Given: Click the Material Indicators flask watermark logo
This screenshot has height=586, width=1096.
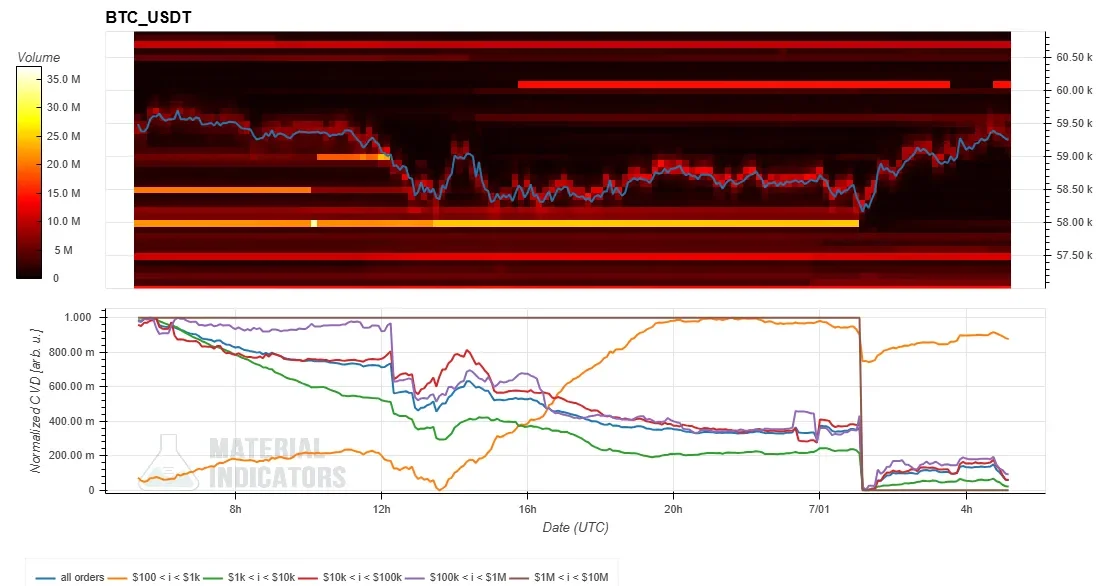Looking at the screenshot, I should [x=167, y=462].
